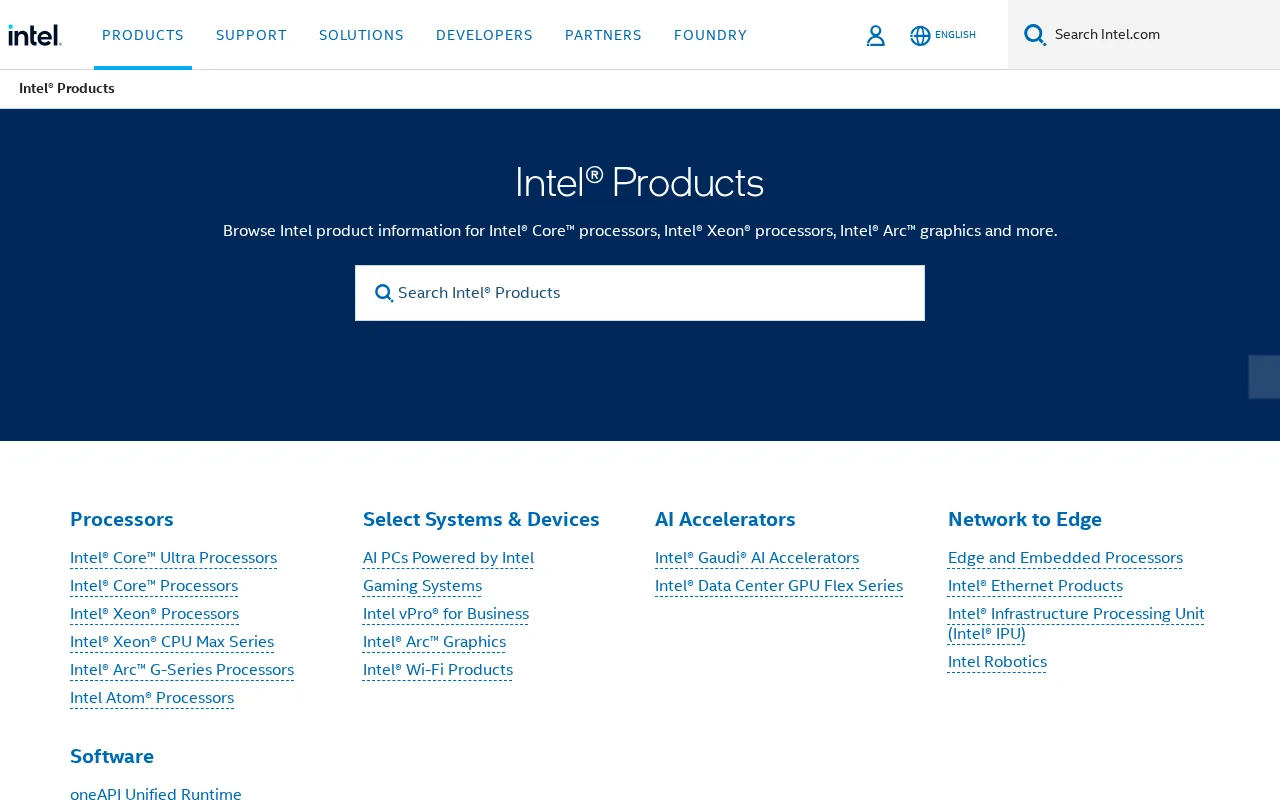The height and width of the screenshot is (800, 1280).
Task: Open the Products menu
Action: pos(143,35)
